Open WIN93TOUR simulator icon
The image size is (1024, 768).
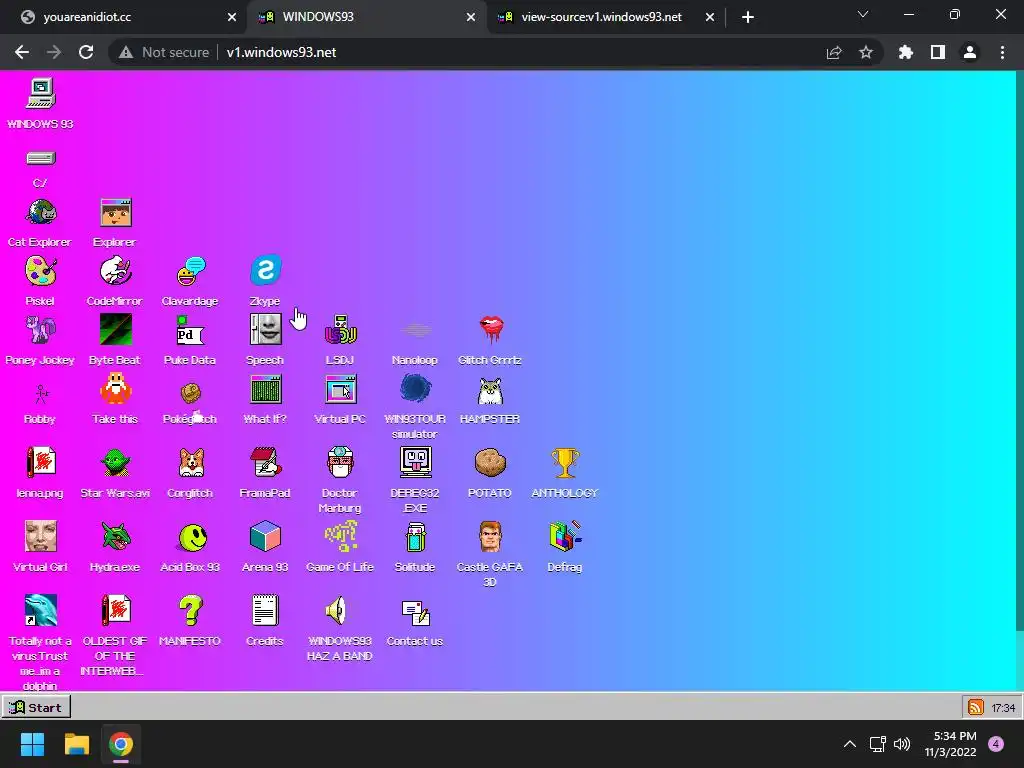click(x=415, y=389)
